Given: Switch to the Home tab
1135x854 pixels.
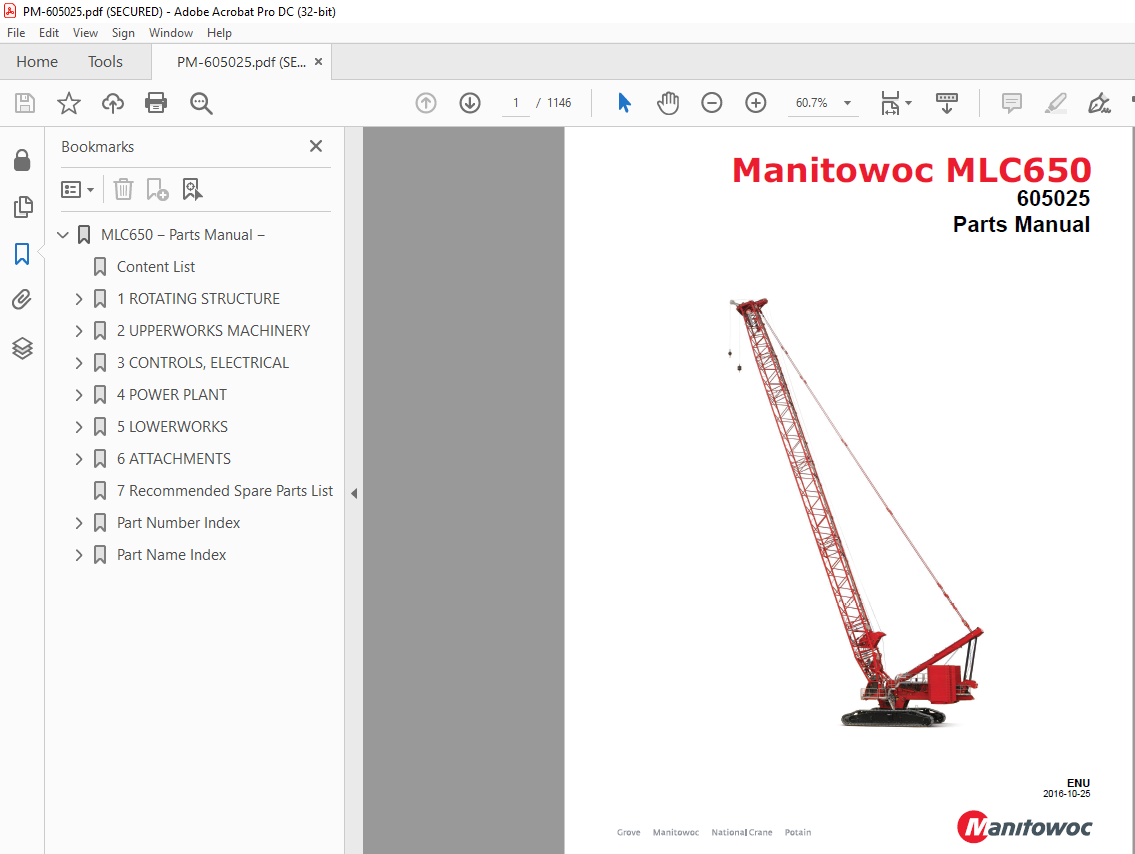Looking at the screenshot, I should [x=37, y=62].
